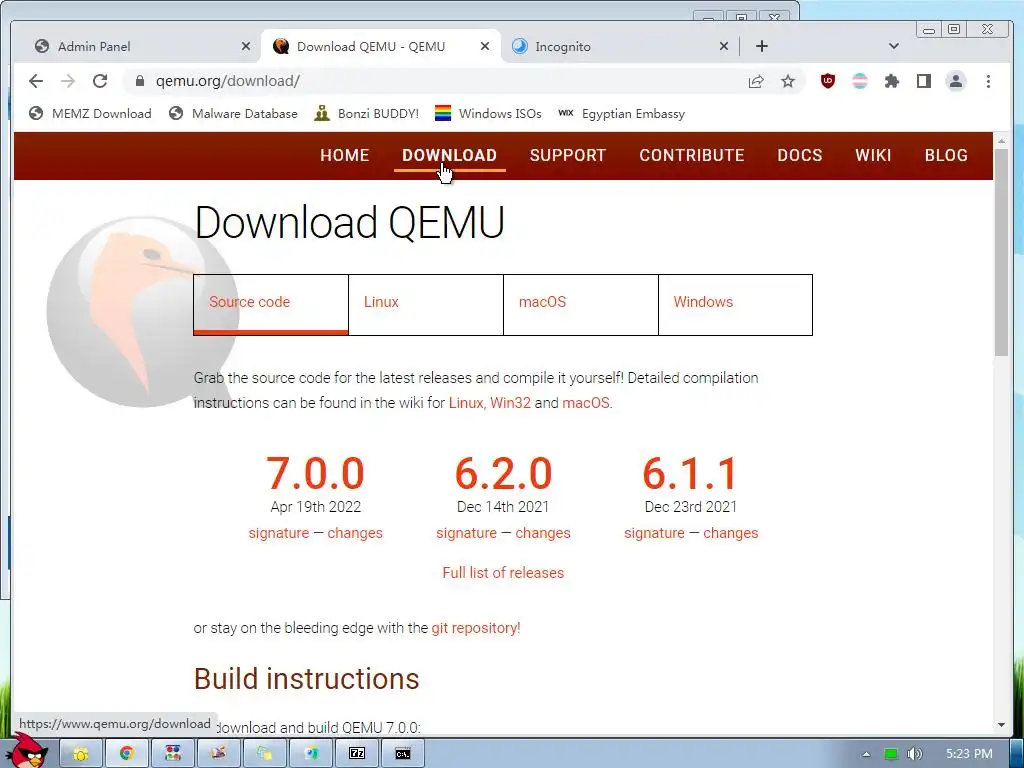This screenshot has width=1024, height=768.
Task: Open the Extensions puzzle-piece menu
Action: click(891, 81)
